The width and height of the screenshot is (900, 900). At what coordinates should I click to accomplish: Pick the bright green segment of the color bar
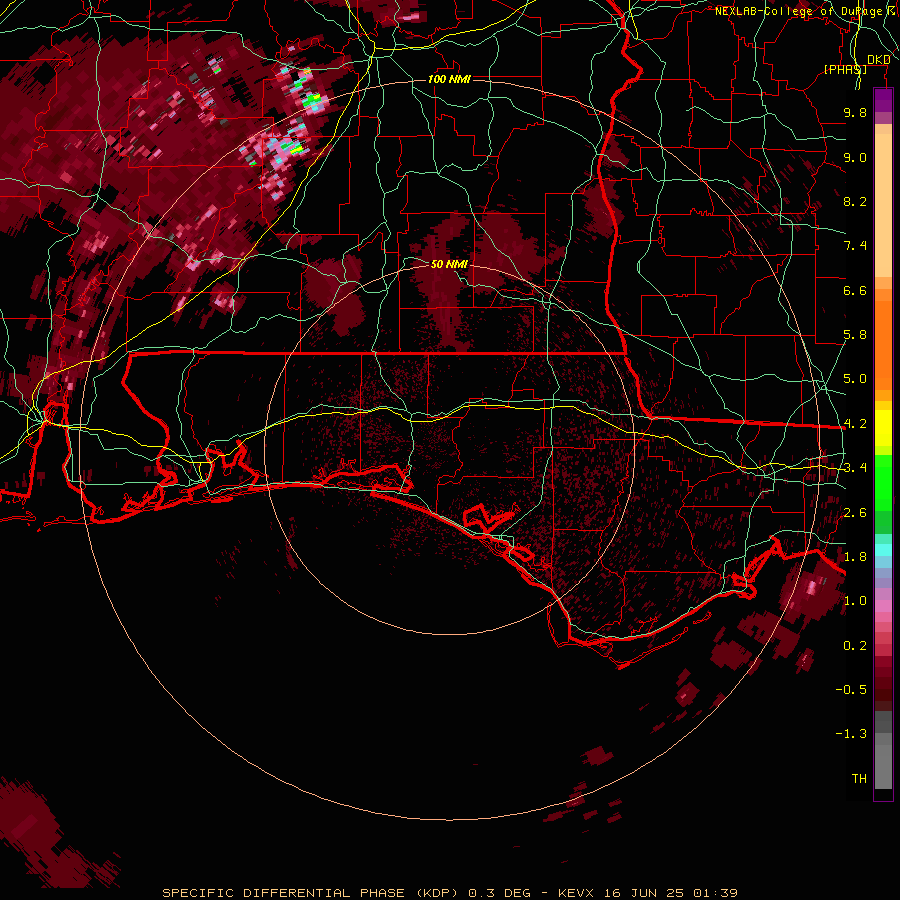tap(883, 482)
